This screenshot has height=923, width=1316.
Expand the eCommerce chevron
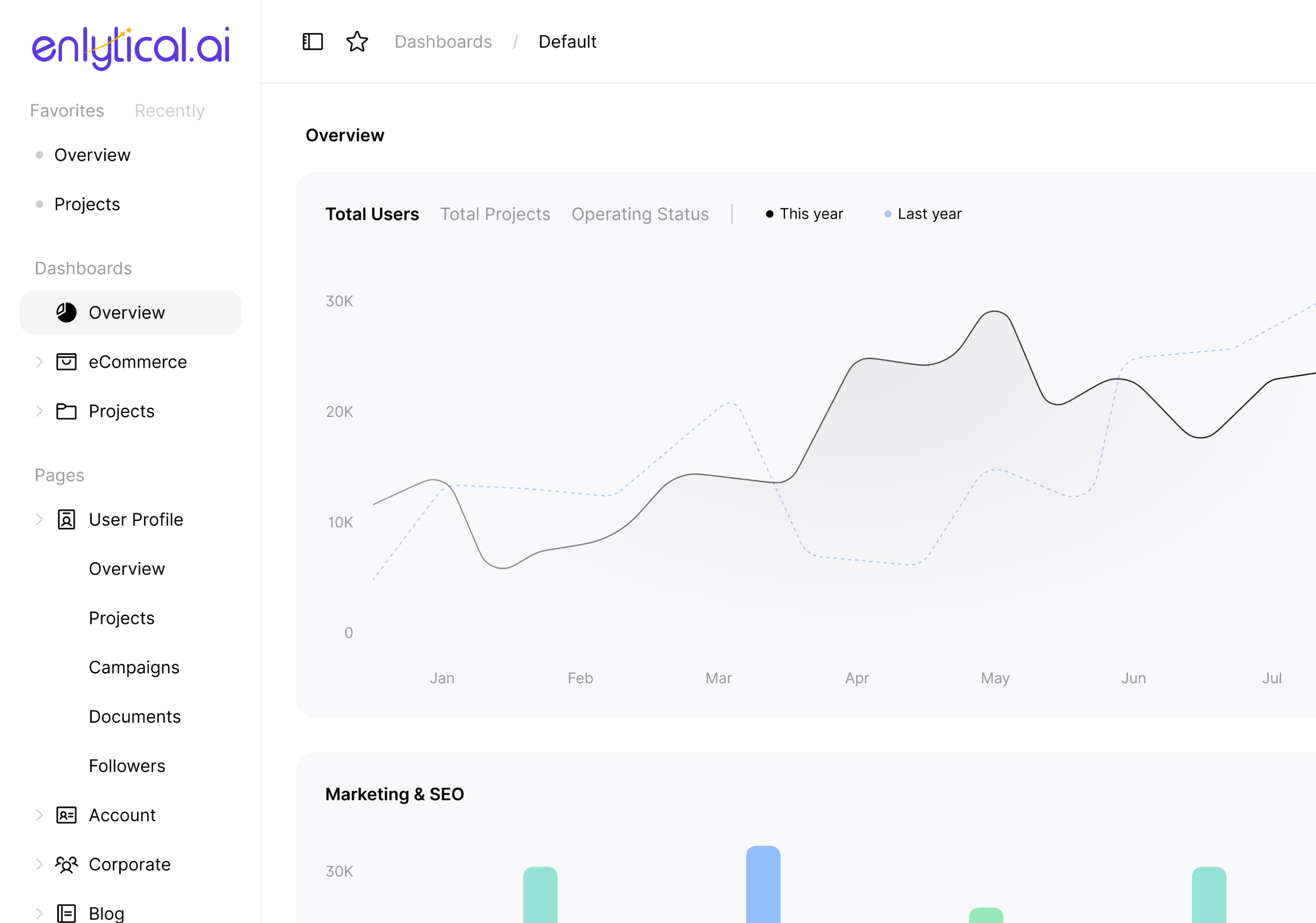pos(39,362)
